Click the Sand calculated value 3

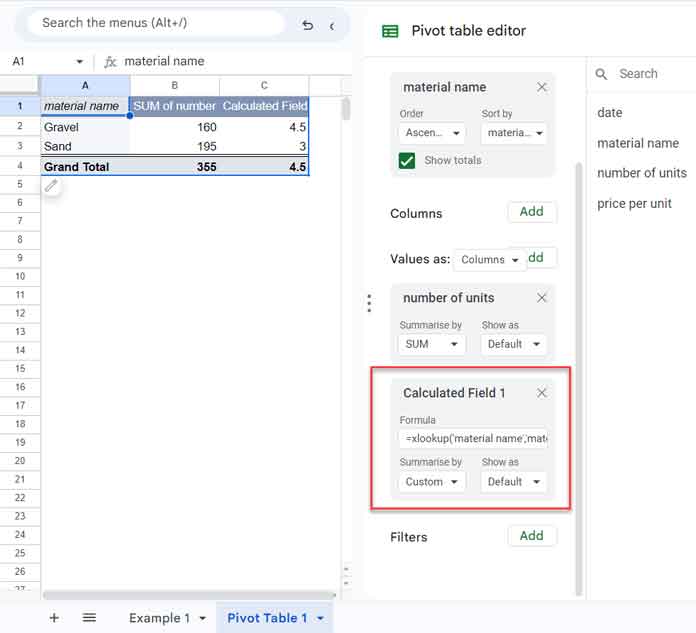click(x=264, y=146)
